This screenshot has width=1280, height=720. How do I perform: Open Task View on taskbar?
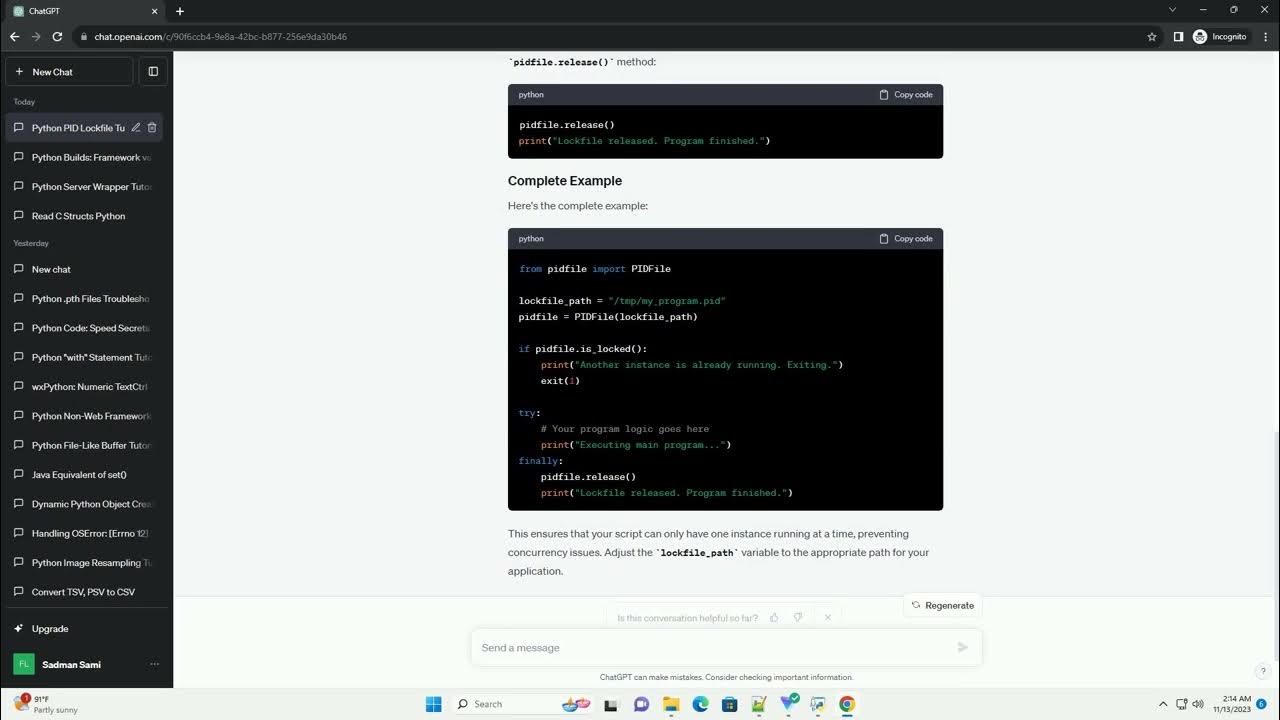612,704
